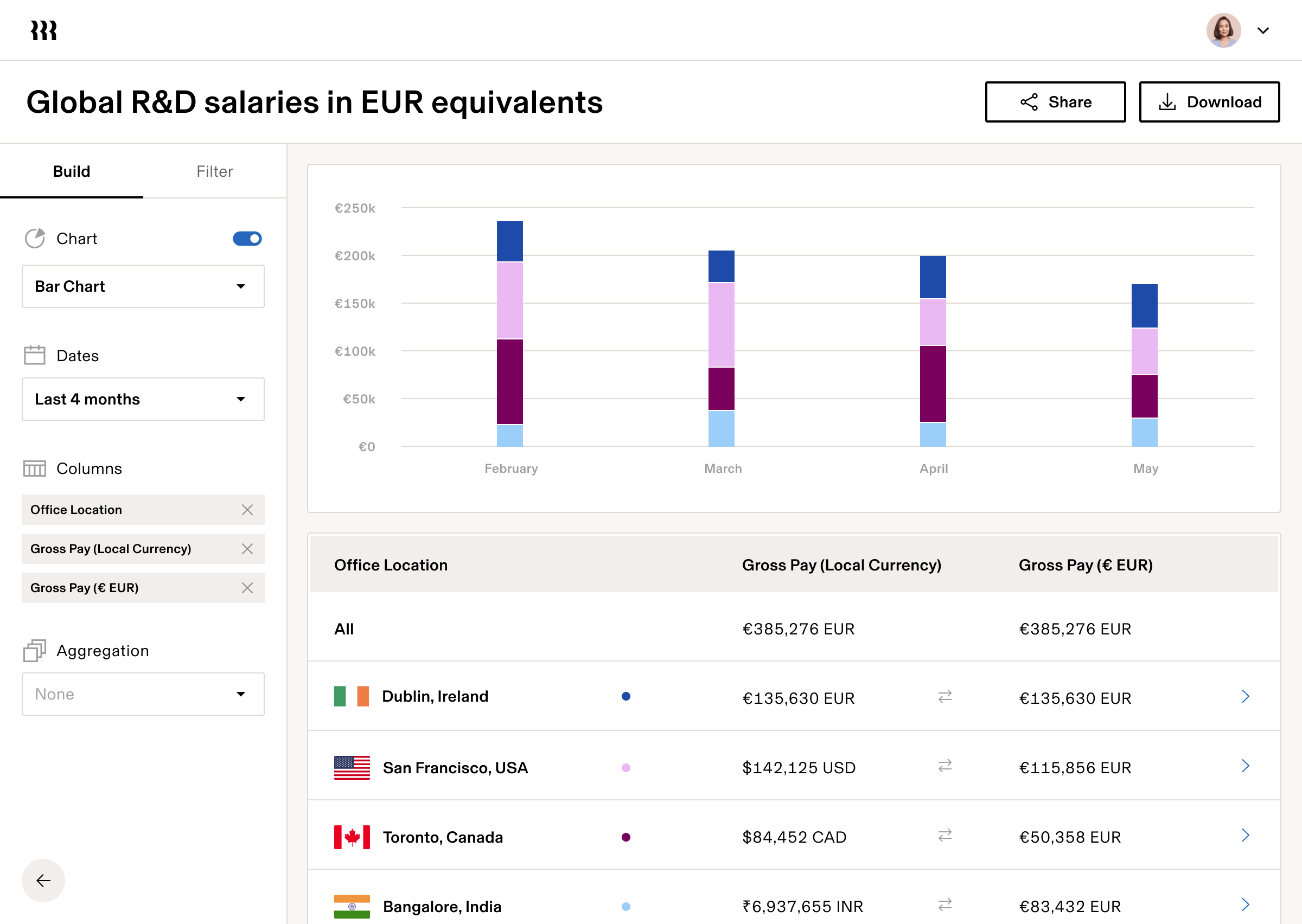Click the Dates calendar icon

[34, 355]
